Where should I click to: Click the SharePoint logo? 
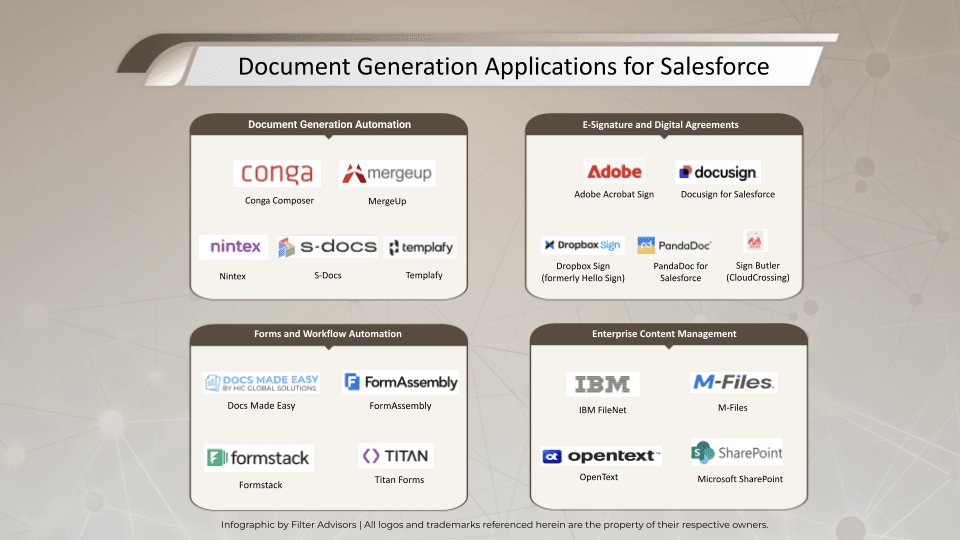coord(737,452)
